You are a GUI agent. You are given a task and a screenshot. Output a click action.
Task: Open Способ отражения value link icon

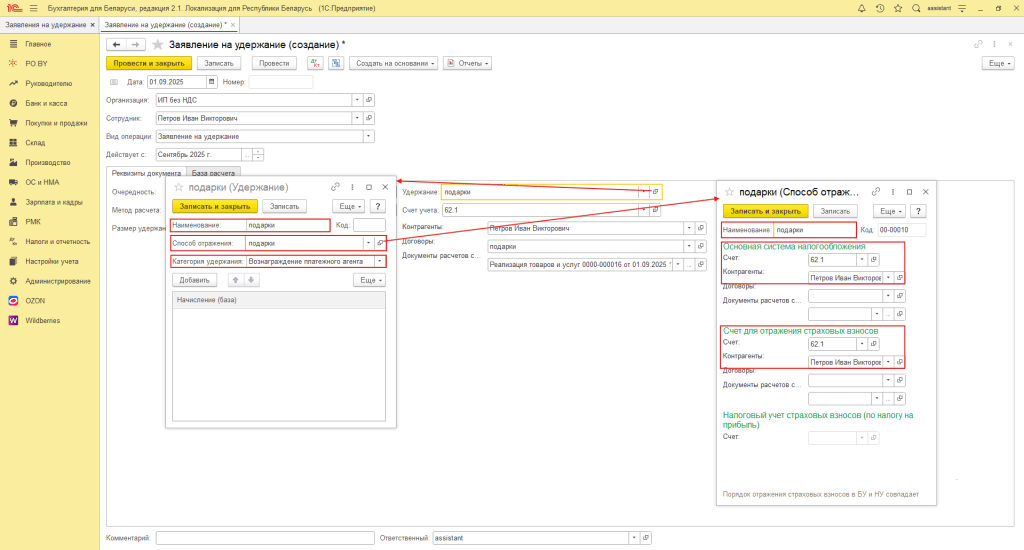point(380,243)
